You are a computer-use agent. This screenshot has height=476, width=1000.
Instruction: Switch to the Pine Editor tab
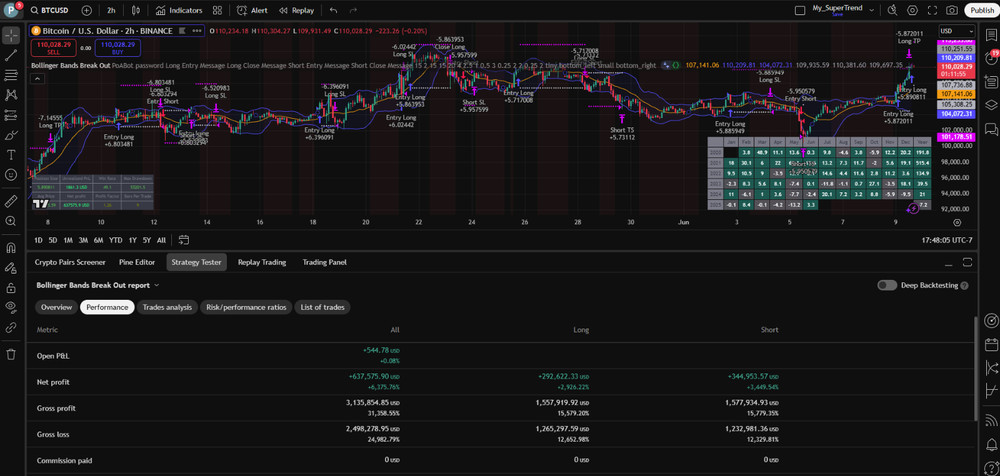[137, 262]
